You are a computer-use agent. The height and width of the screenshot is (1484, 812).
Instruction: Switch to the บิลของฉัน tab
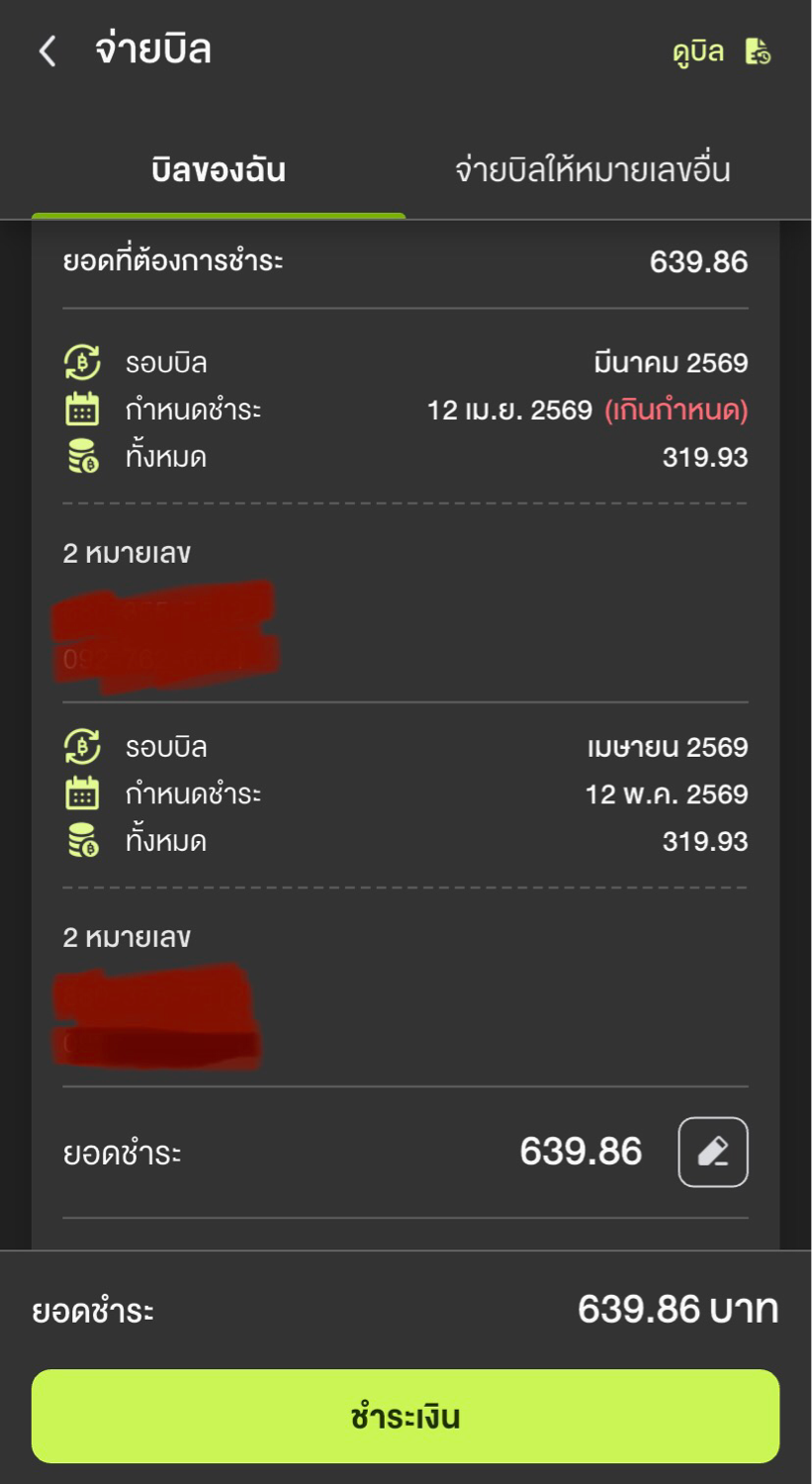click(219, 170)
